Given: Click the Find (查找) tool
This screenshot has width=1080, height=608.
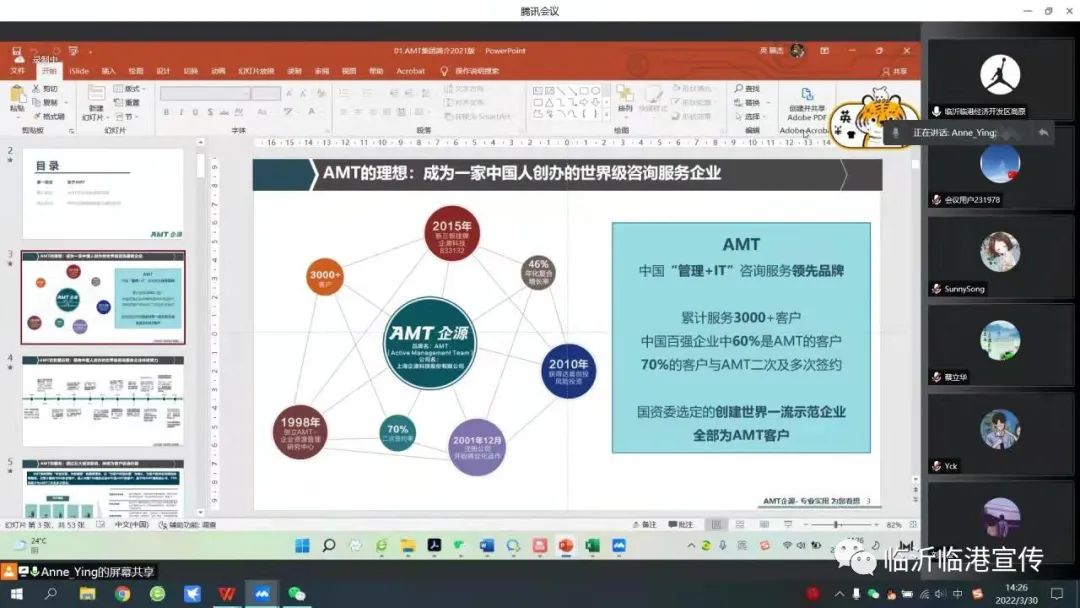Looking at the screenshot, I should point(746,89).
